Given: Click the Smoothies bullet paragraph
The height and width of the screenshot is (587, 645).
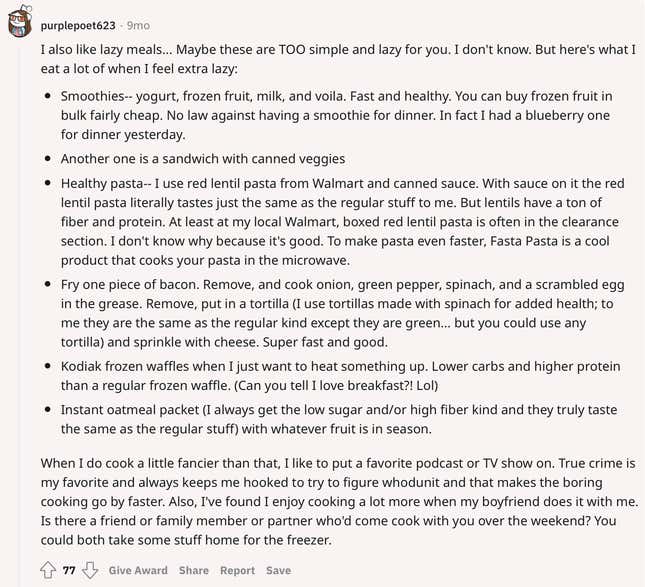Looking at the screenshot, I should [336, 115].
